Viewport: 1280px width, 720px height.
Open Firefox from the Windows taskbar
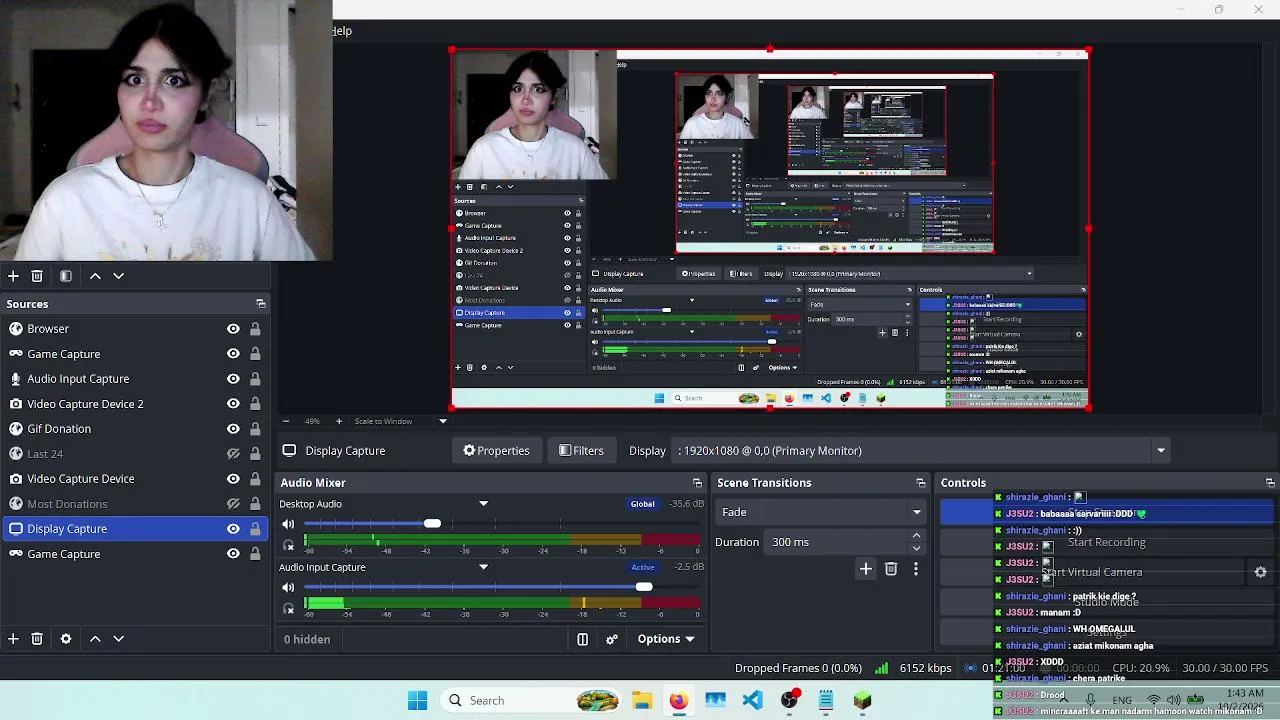[x=679, y=700]
